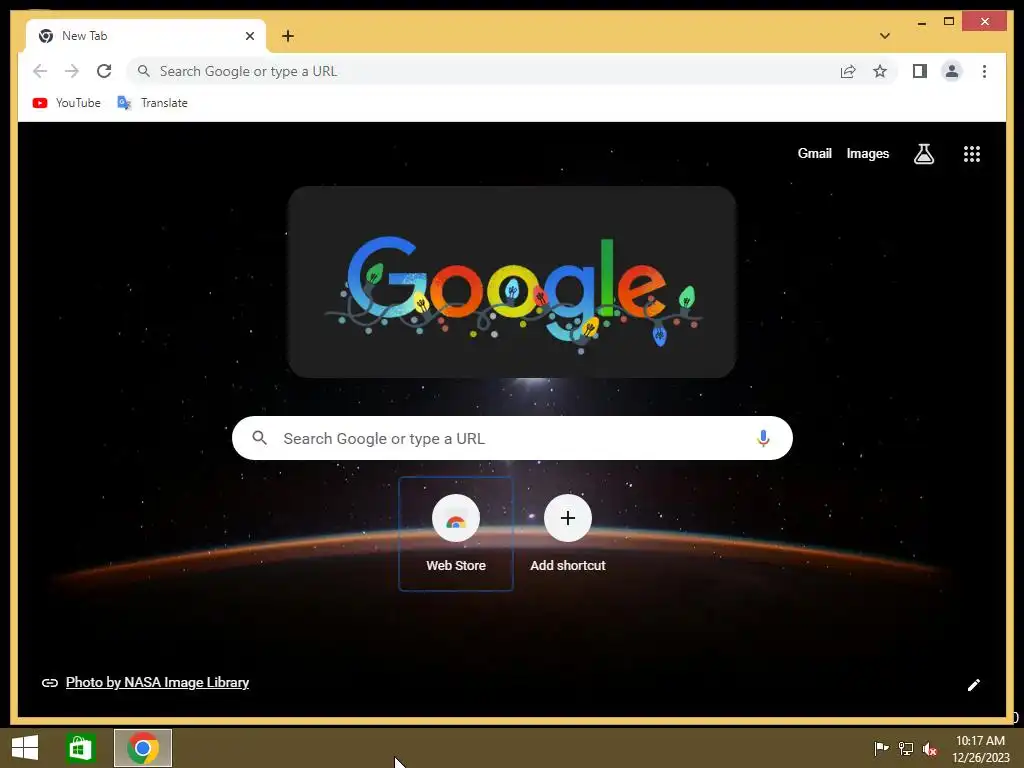Open the Chrome side panel
This screenshot has width=1024, height=768.
click(920, 71)
